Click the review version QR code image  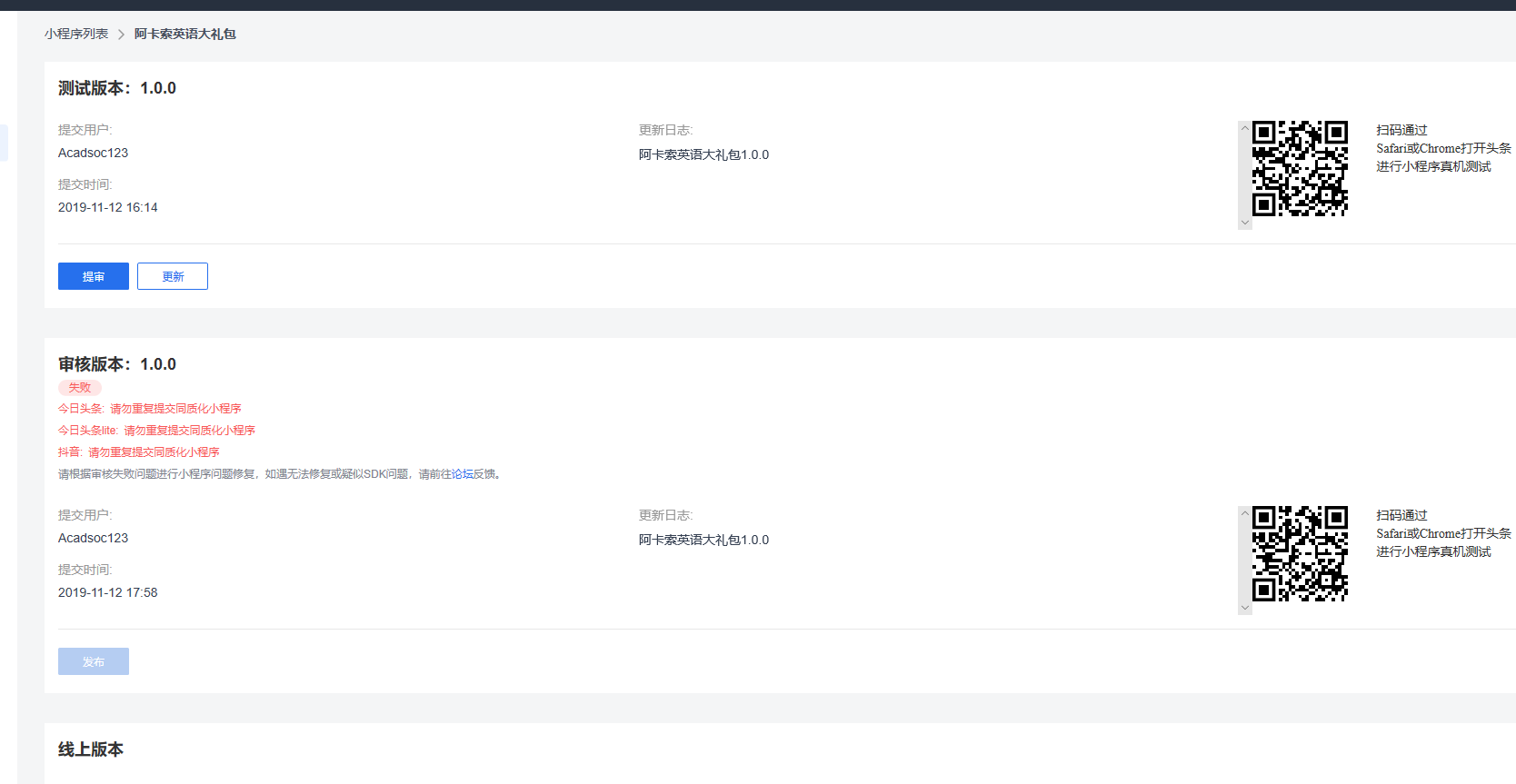pyautogui.click(x=1300, y=553)
